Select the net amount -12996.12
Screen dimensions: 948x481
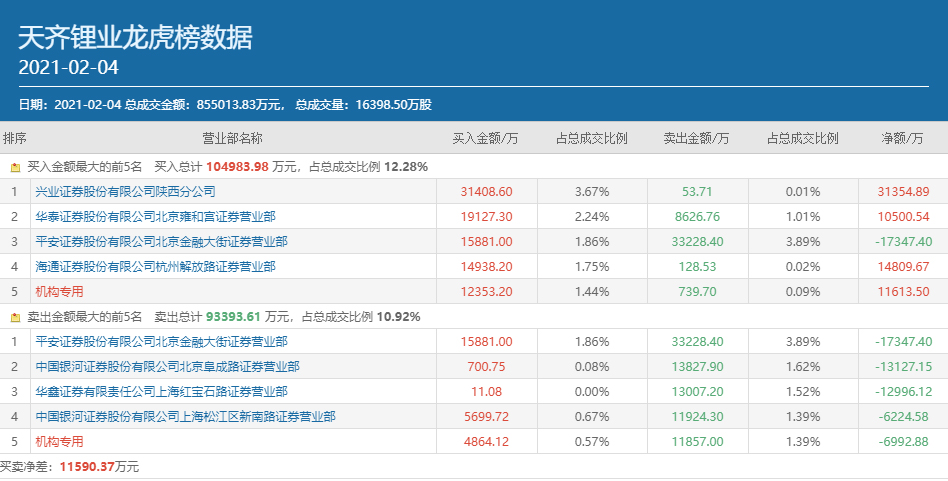903,392
